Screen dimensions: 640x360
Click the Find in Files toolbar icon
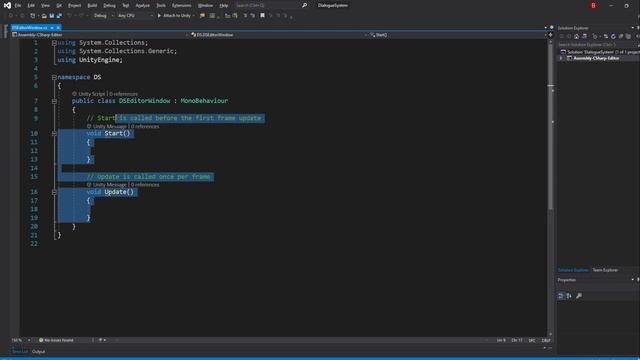click(202, 16)
